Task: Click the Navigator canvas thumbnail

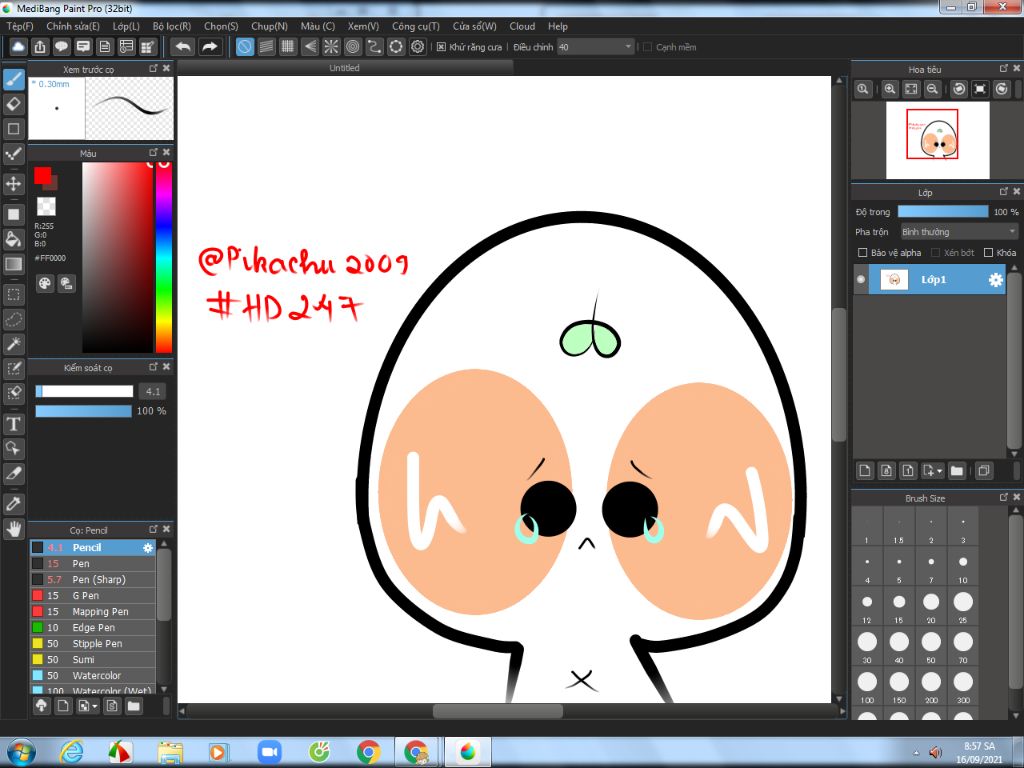Action: point(937,140)
